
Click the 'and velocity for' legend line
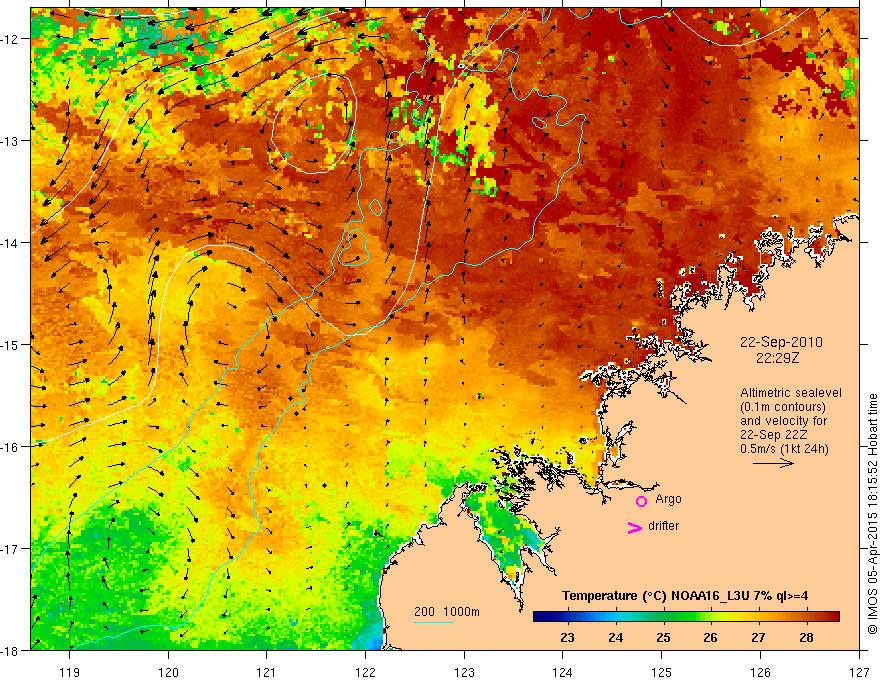coord(783,421)
